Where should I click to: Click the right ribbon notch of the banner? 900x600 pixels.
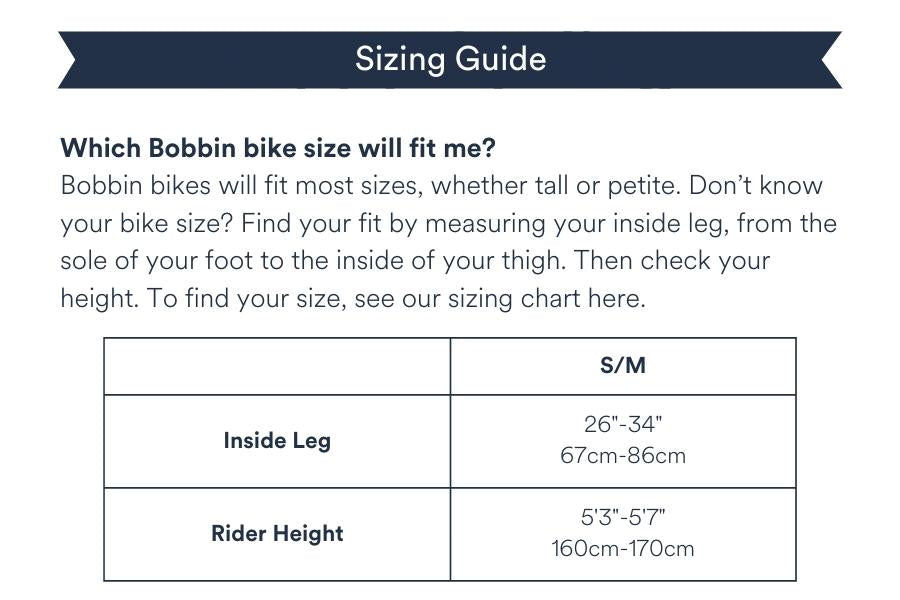click(x=832, y=60)
